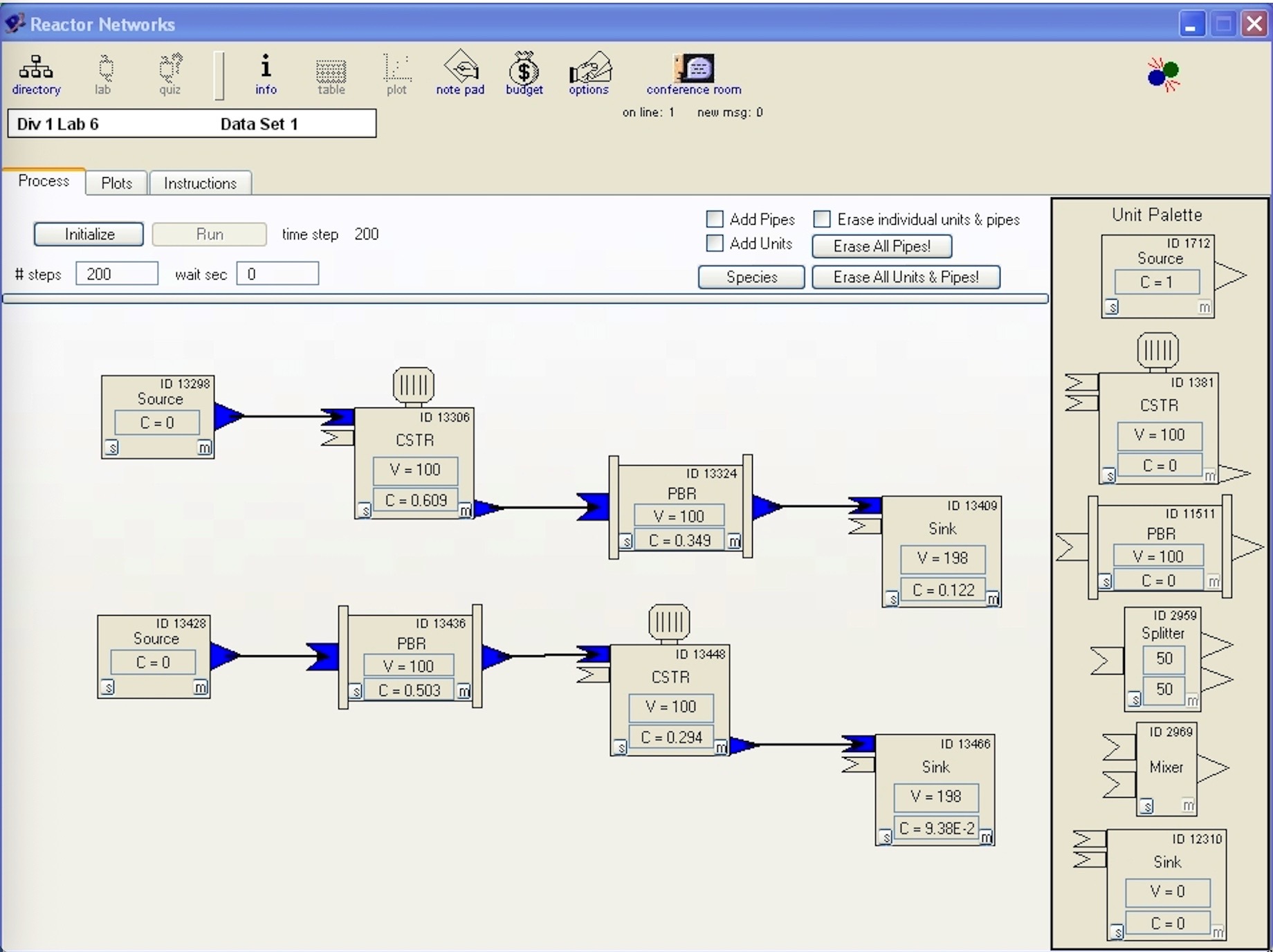This screenshot has height=952, width=1273.
Task: Click the C = 1 field in palette Source
Action: coord(1157,282)
